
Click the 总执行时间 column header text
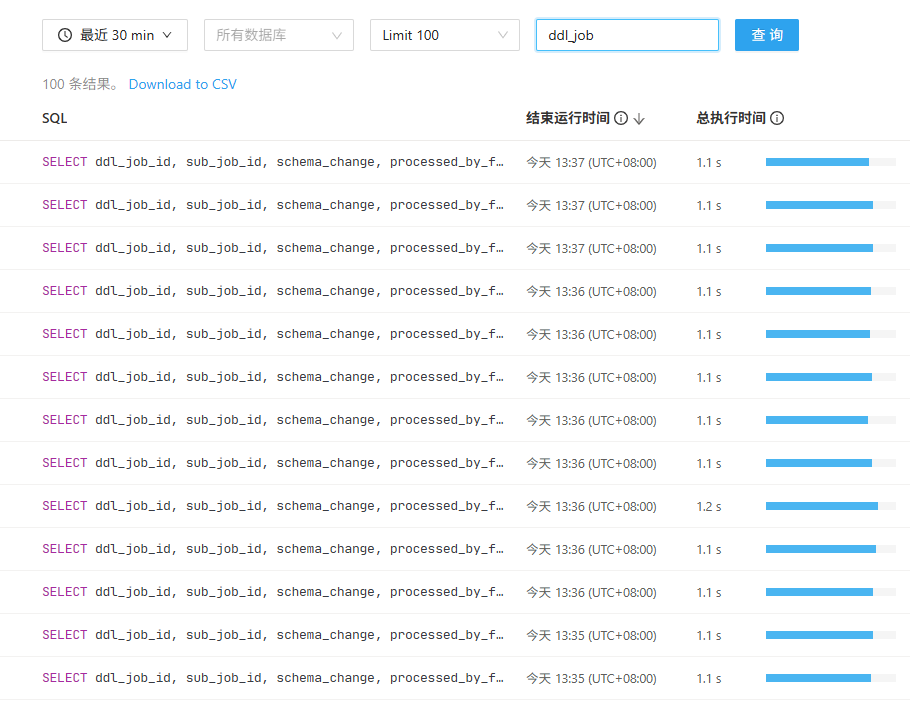pos(730,118)
